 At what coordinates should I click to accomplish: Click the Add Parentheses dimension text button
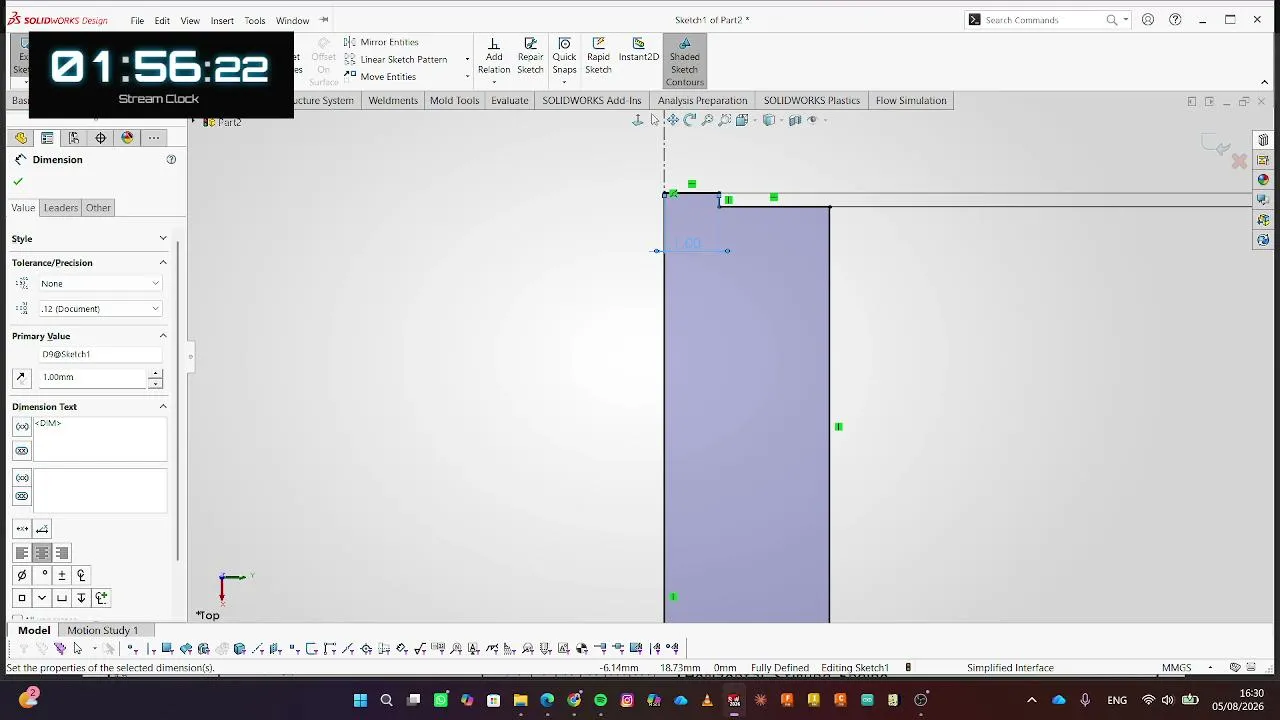(22, 427)
